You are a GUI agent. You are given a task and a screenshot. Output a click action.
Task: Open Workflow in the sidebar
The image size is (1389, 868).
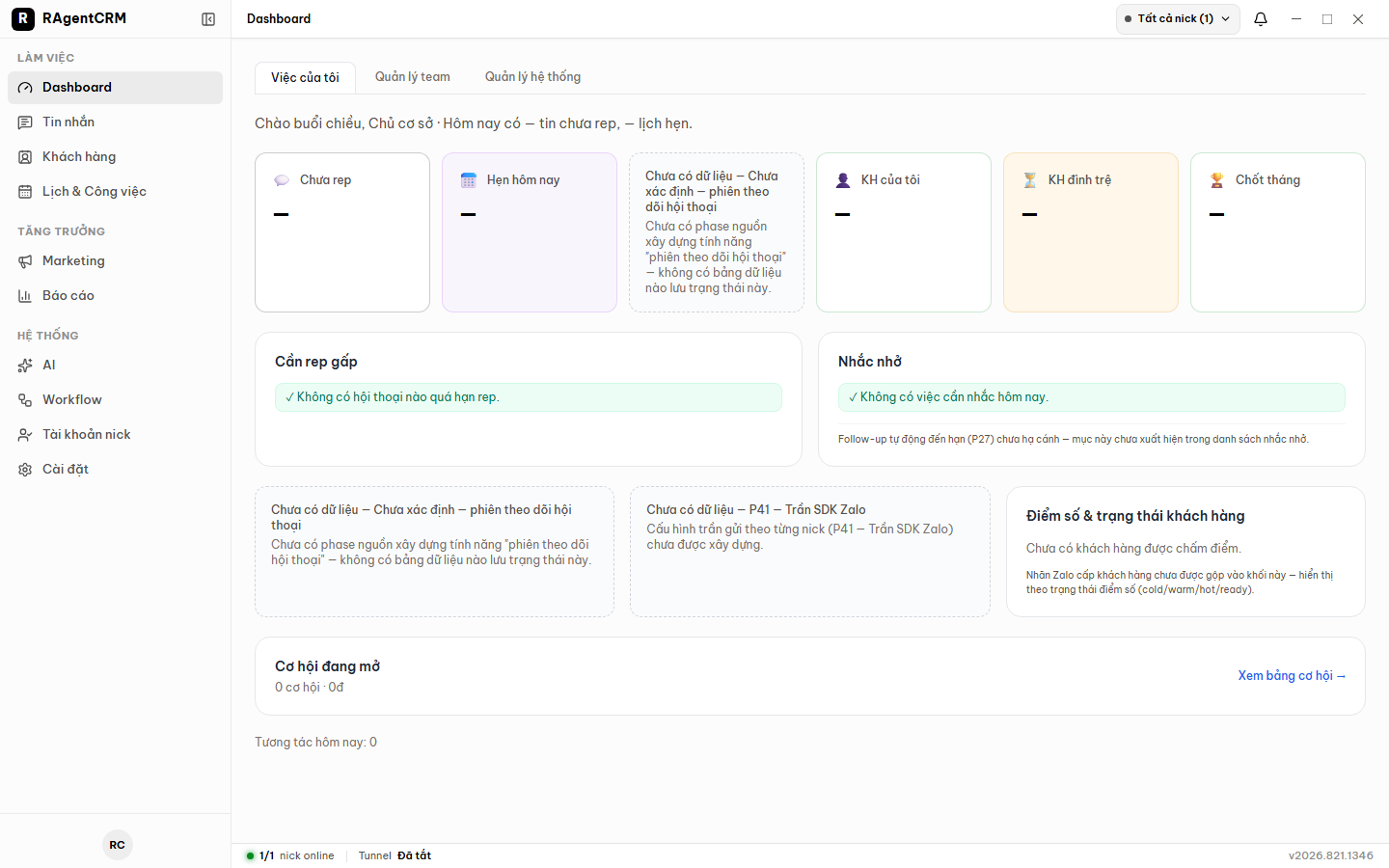(115, 400)
